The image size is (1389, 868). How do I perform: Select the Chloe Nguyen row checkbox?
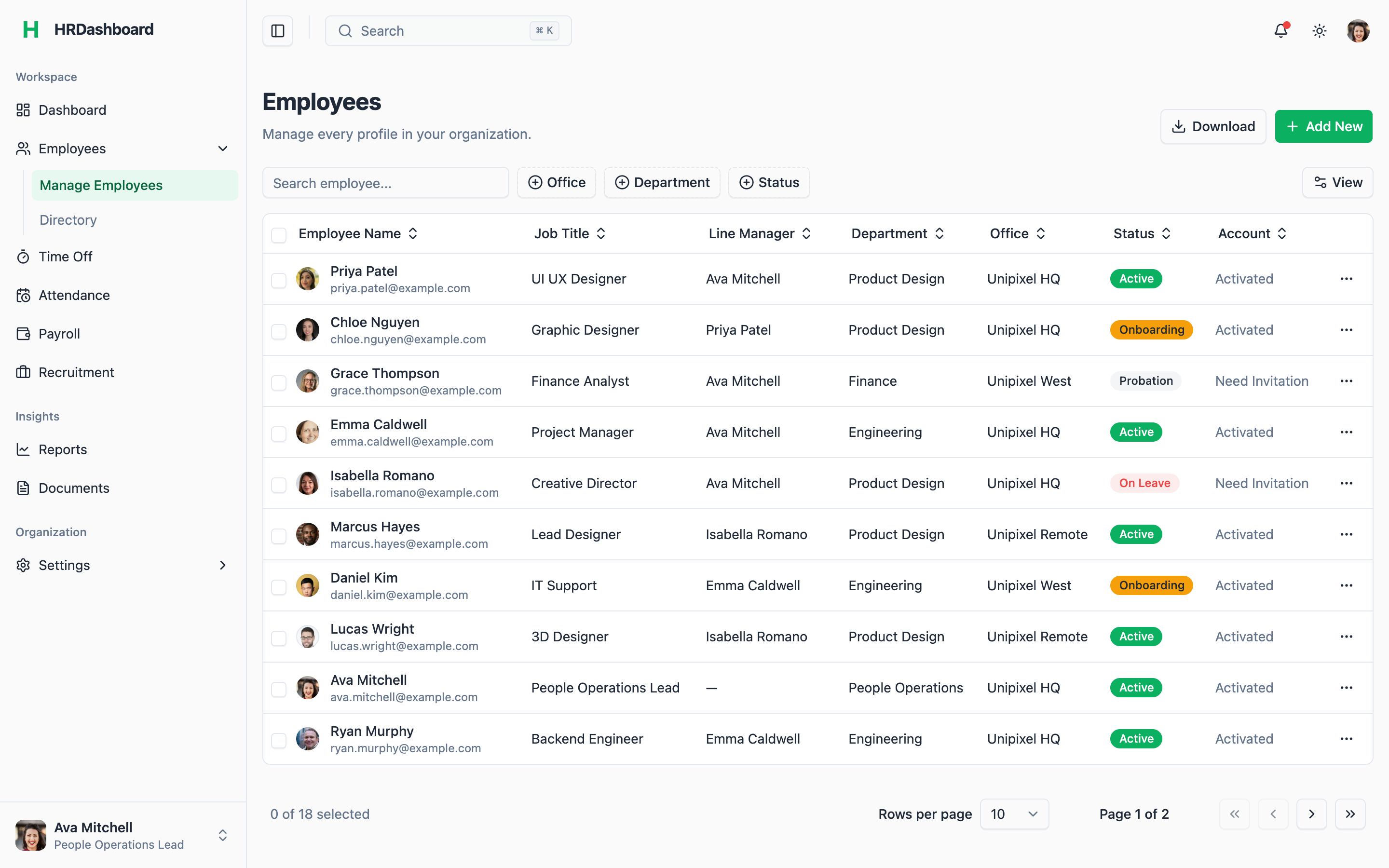pos(279,331)
